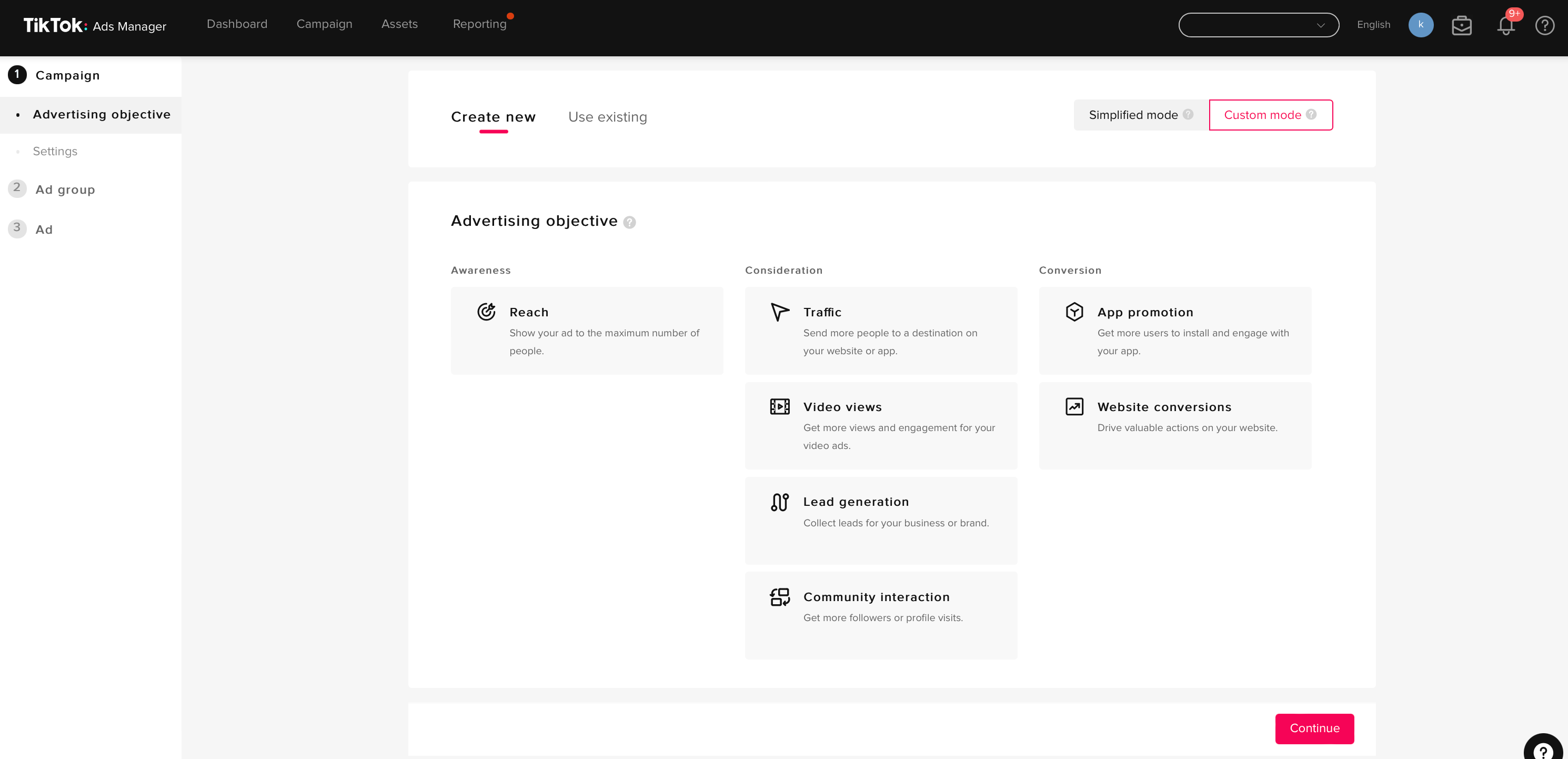Image resolution: width=1568 pixels, height=759 pixels.
Task: Choose the Video views objective card
Action: point(881,425)
